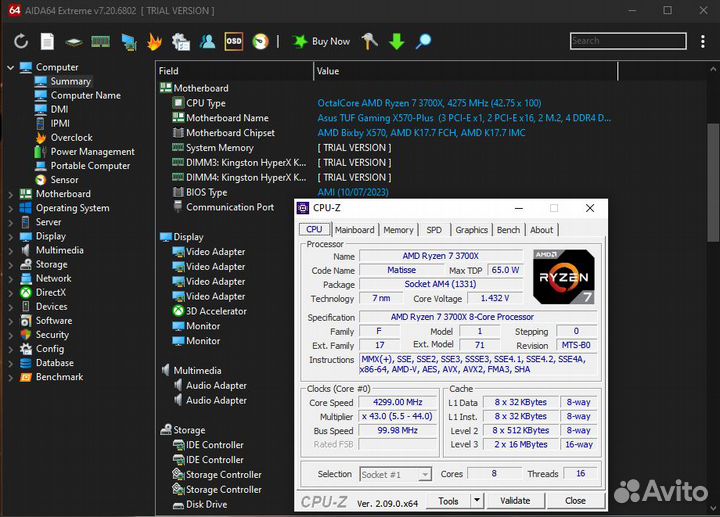This screenshot has width=720, height=517.
Task: Expand the Display tree node
Action: point(11,237)
